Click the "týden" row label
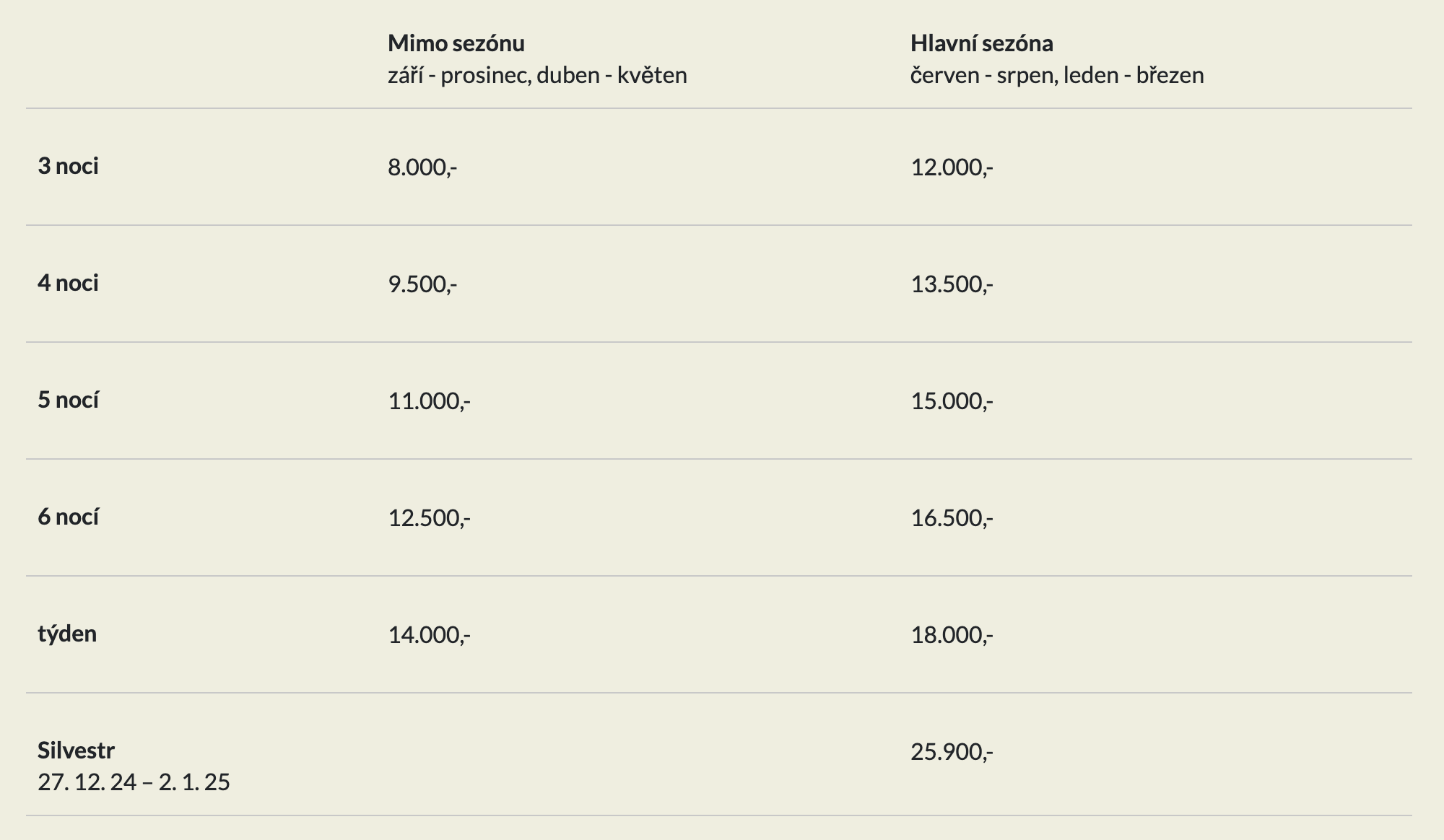 point(67,634)
